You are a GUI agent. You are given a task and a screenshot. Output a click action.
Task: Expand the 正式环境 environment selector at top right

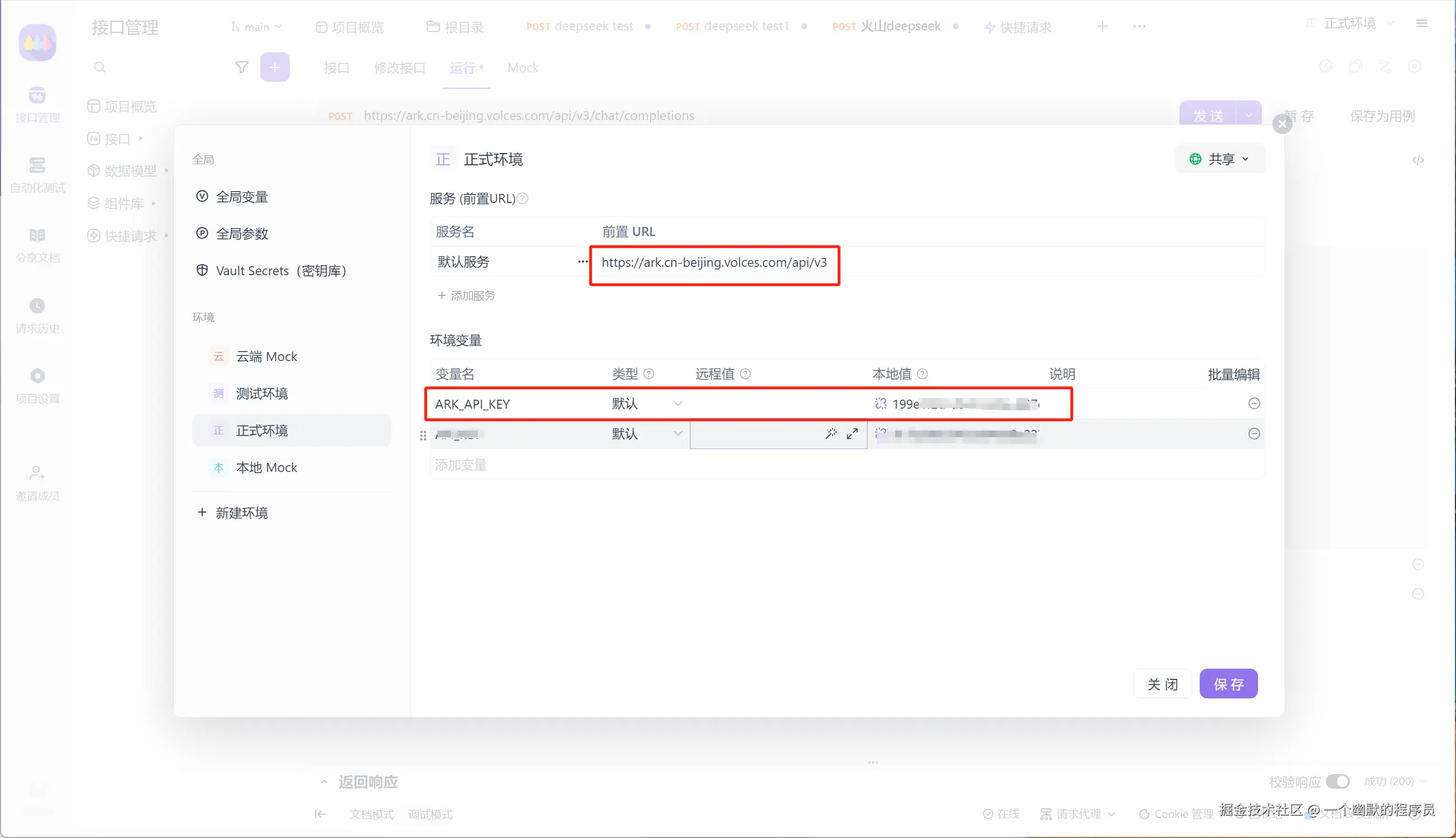click(1349, 24)
